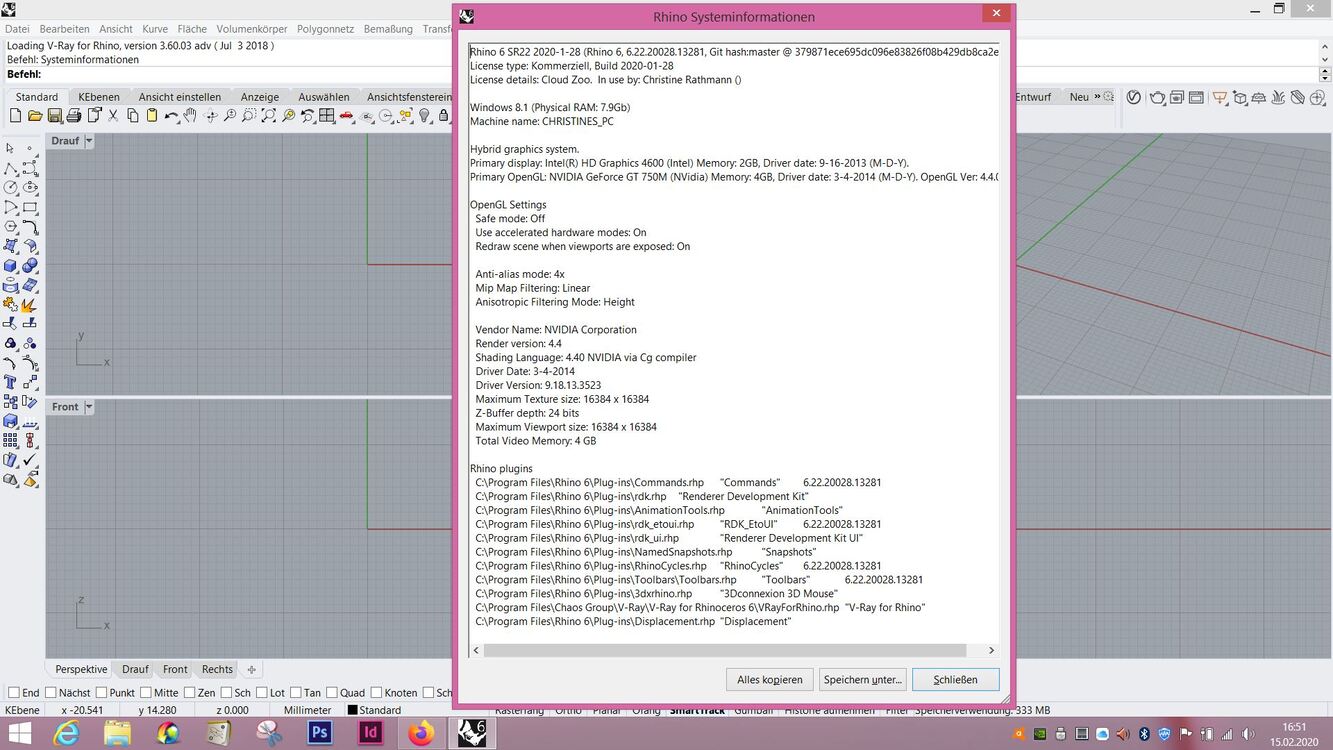Switch to the Perspektive viewport tab
1333x750 pixels.
[x=81, y=670]
